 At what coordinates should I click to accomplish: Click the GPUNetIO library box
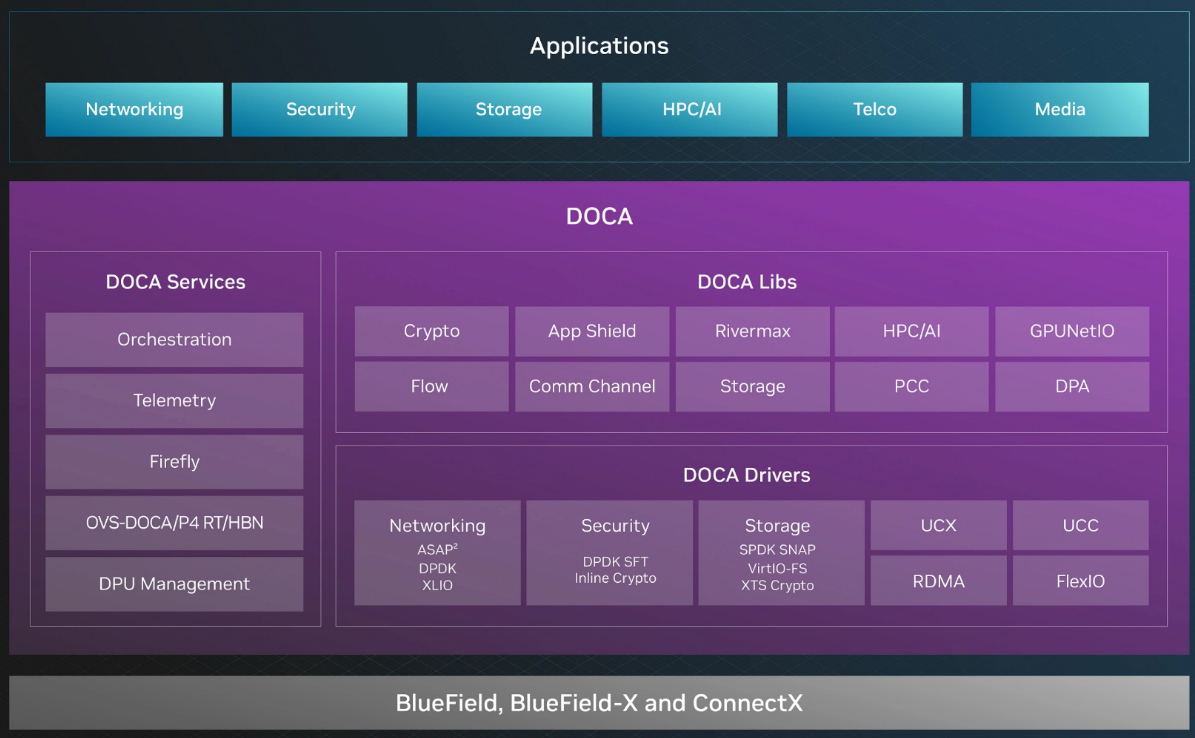point(1072,331)
